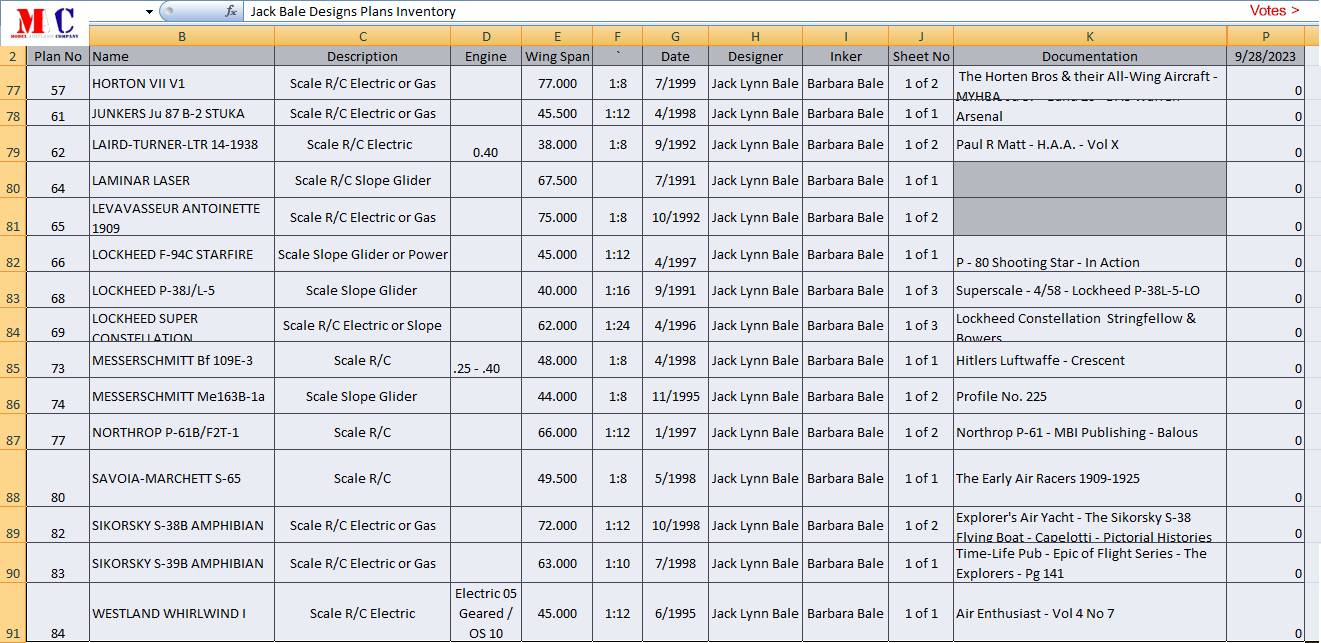Select the 'MESSERSCHMITT Bf 109E-3' cell
Screen dimensions: 1321x643
click(182, 360)
